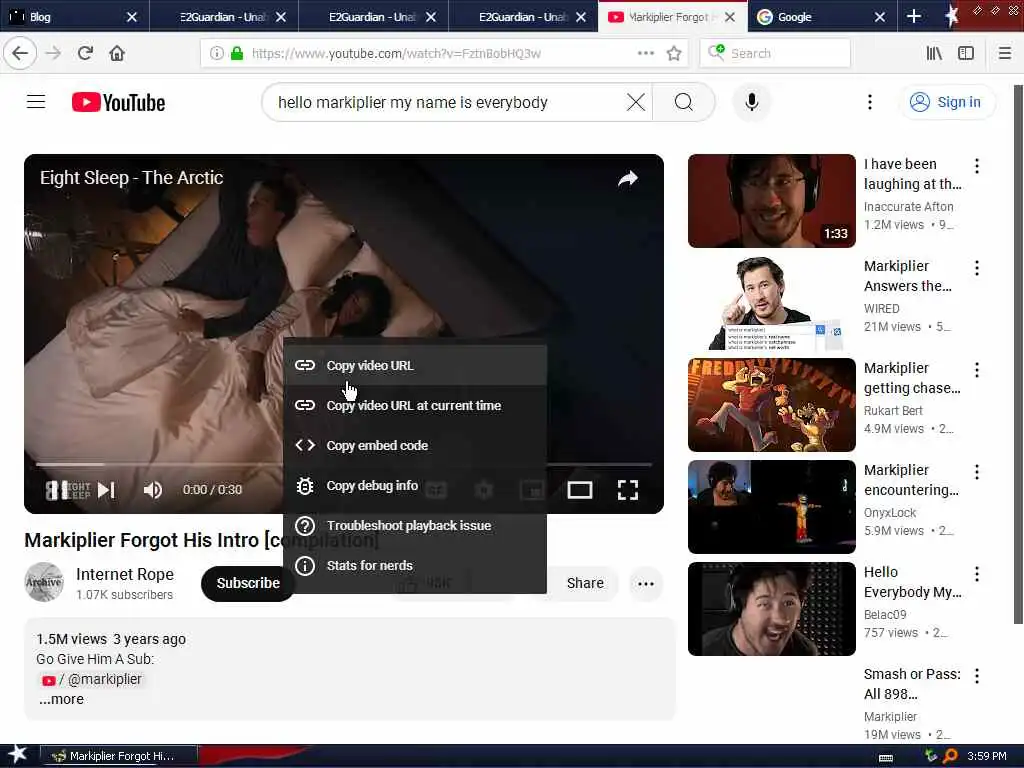
Task: Click the browser Forward arrow button
Action: pos(54,53)
